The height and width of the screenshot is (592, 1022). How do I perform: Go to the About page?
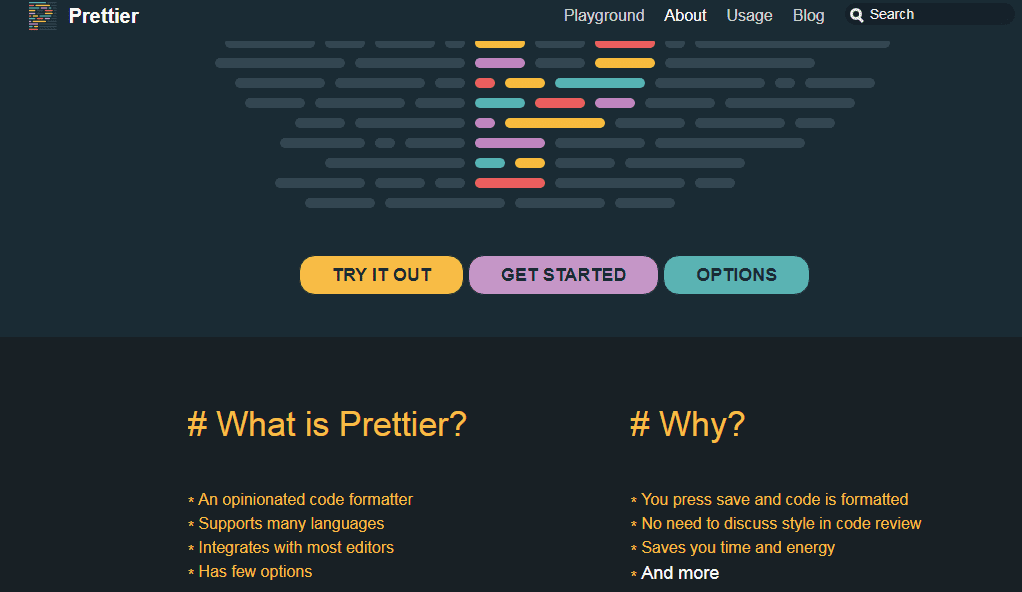(685, 15)
